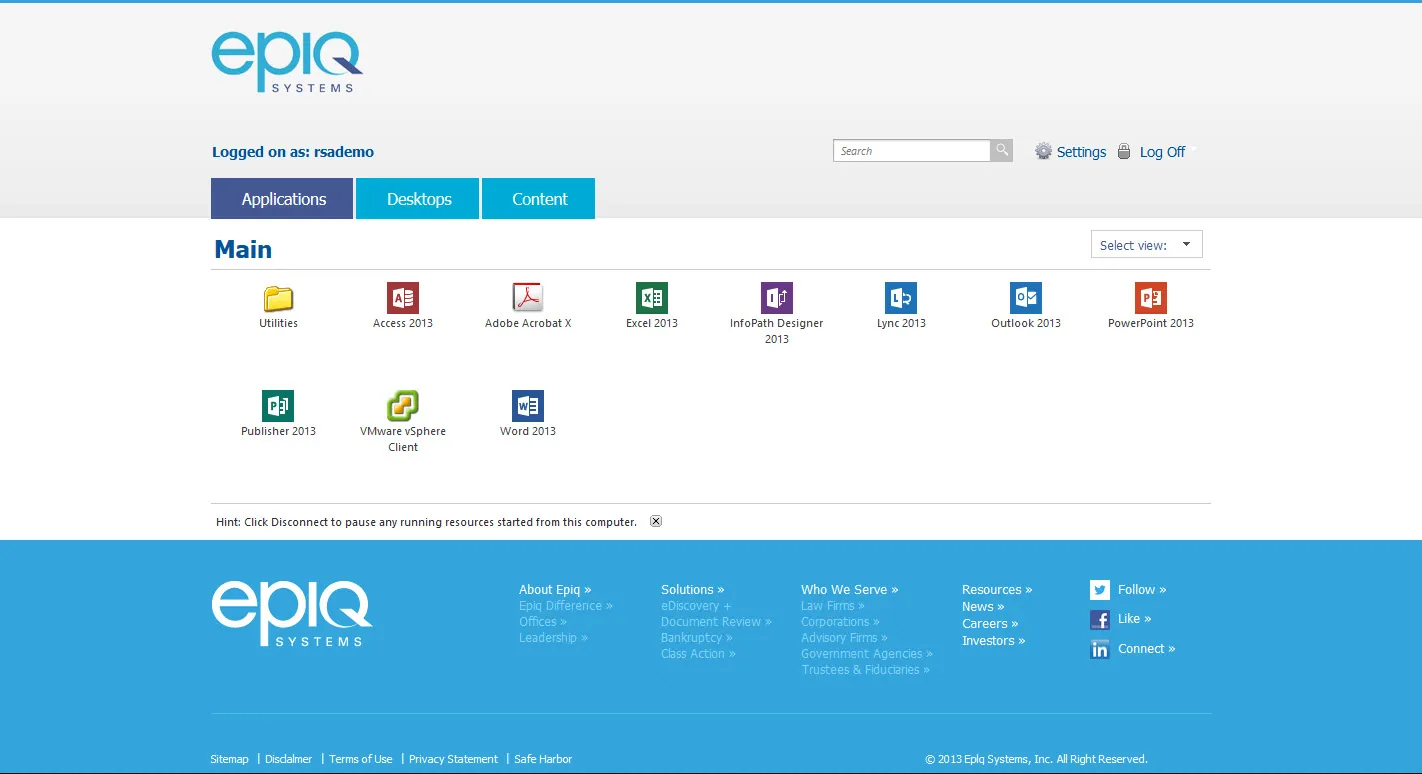This screenshot has height=774, width=1422.
Task: Expand the Log Off dropdown arrow
Action: tap(1194, 150)
